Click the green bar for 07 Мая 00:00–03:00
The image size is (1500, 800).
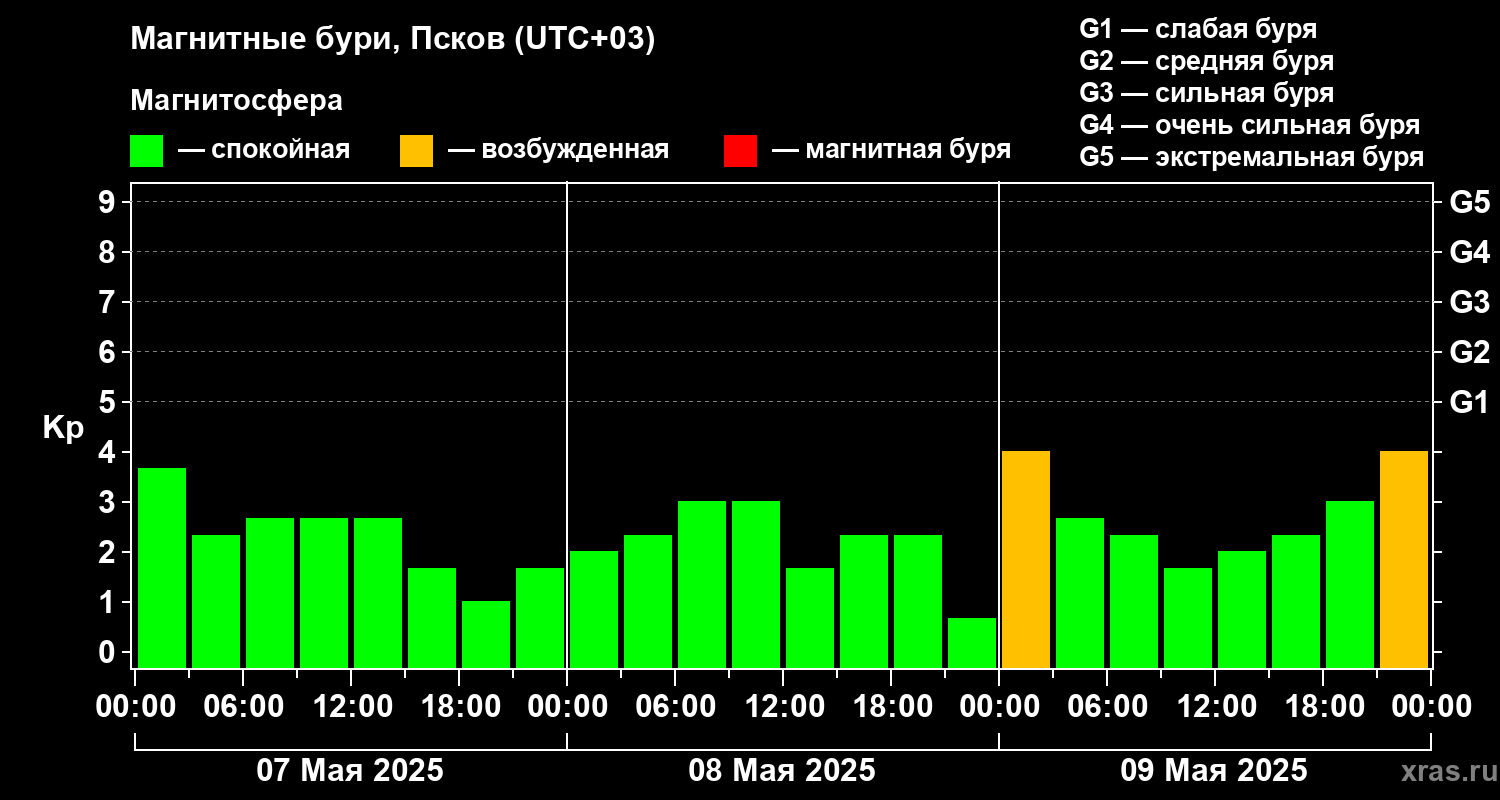pyautogui.click(x=162, y=568)
